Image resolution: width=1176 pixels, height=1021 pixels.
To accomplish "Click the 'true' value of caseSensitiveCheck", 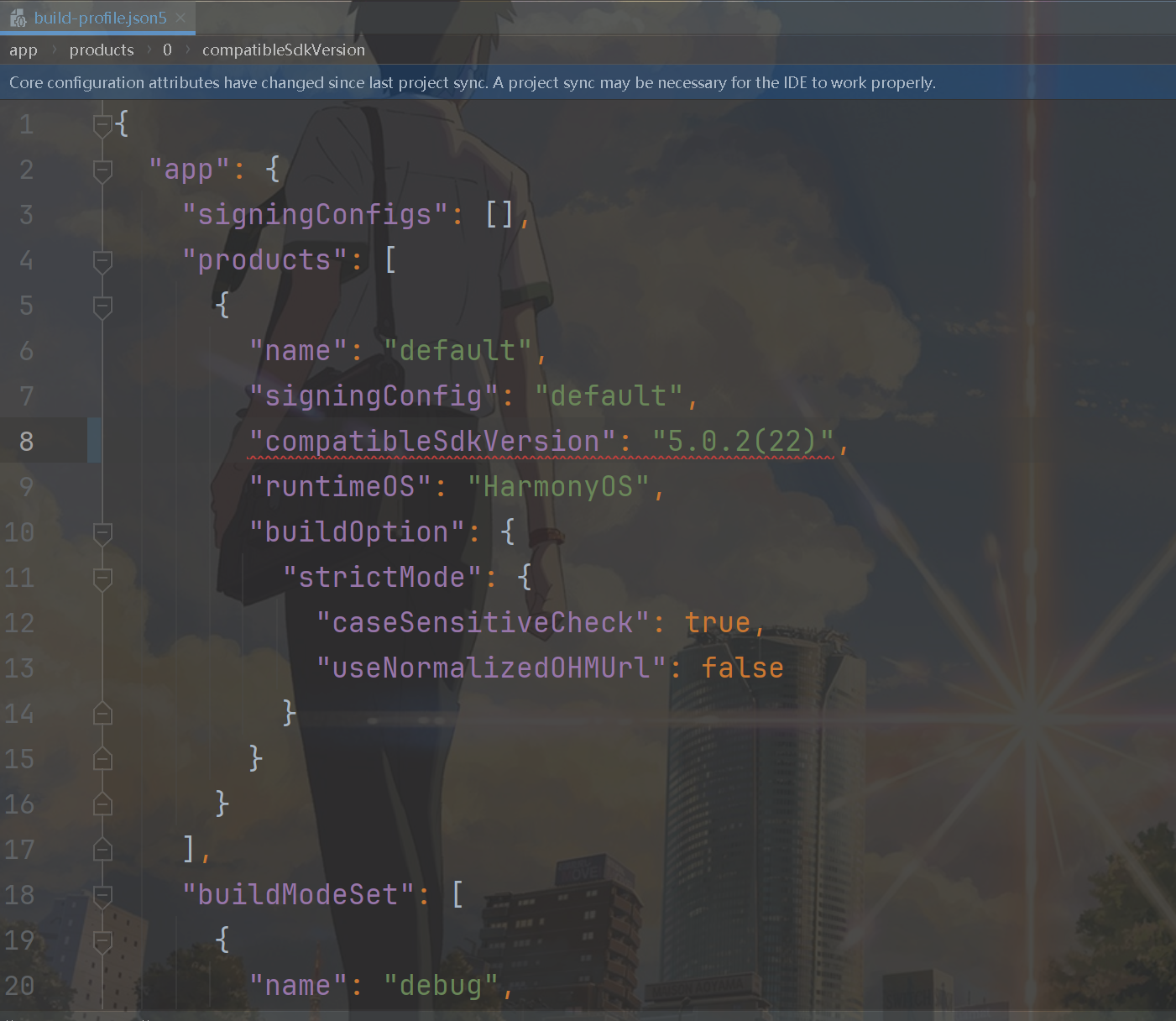I will 717,623.
